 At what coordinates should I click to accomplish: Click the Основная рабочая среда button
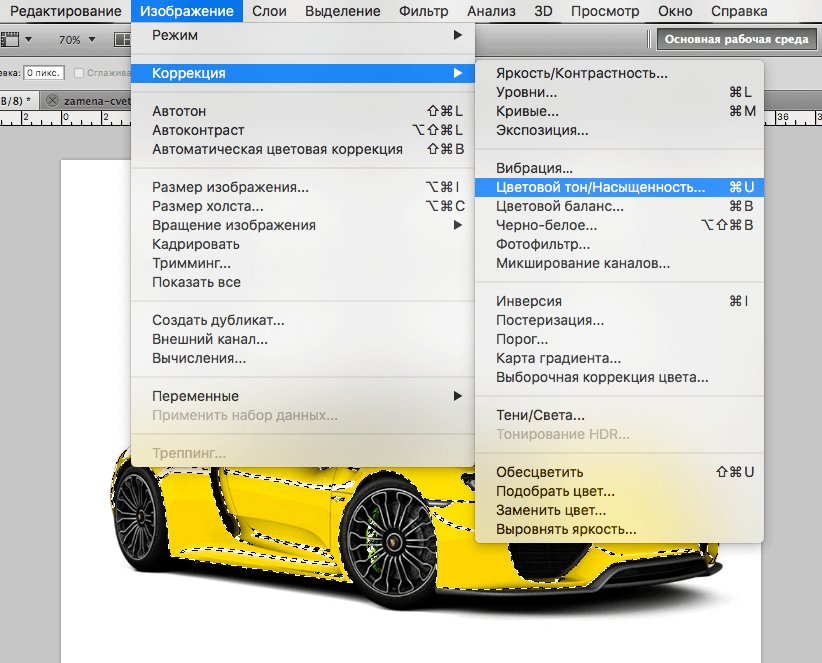click(x=737, y=39)
